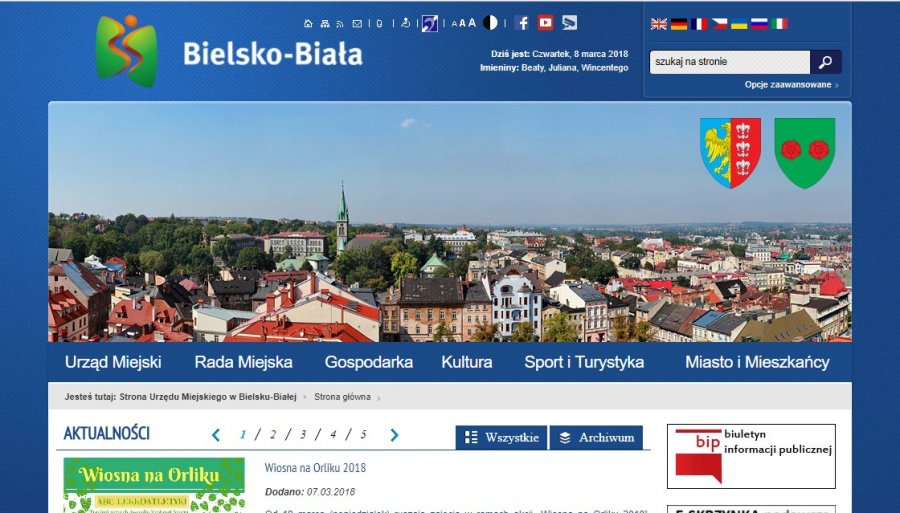The image size is (900, 513).
Task: Click the date text 'Czwartek, 8 marca 2018'
Action: click(x=580, y=54)
